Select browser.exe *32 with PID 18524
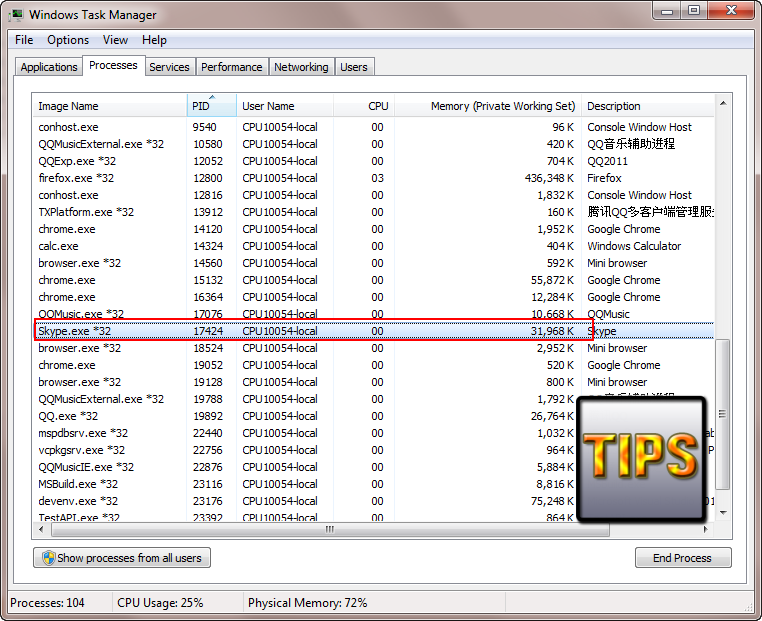The image size is (762, 621). tap(373, 348)
